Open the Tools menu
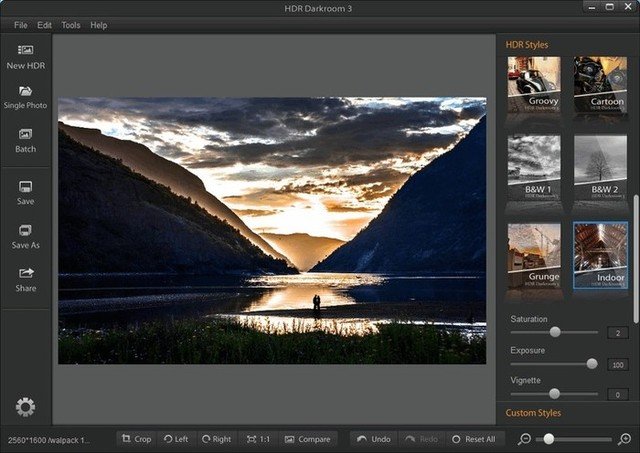 coord(71,24)
